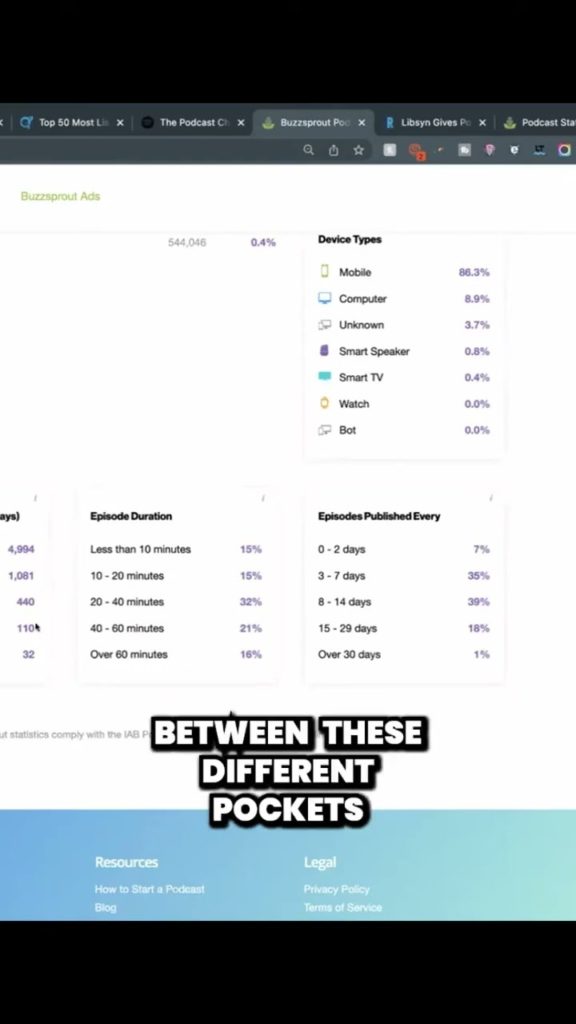Open the Blog link in footer
The image size is (576, 1024).
click(105, 907)
